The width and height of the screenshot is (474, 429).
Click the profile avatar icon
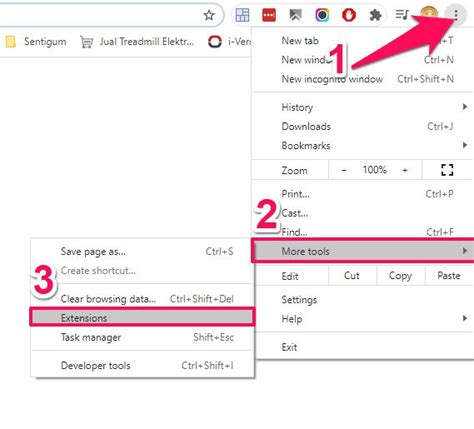click(x=429, y=14)
